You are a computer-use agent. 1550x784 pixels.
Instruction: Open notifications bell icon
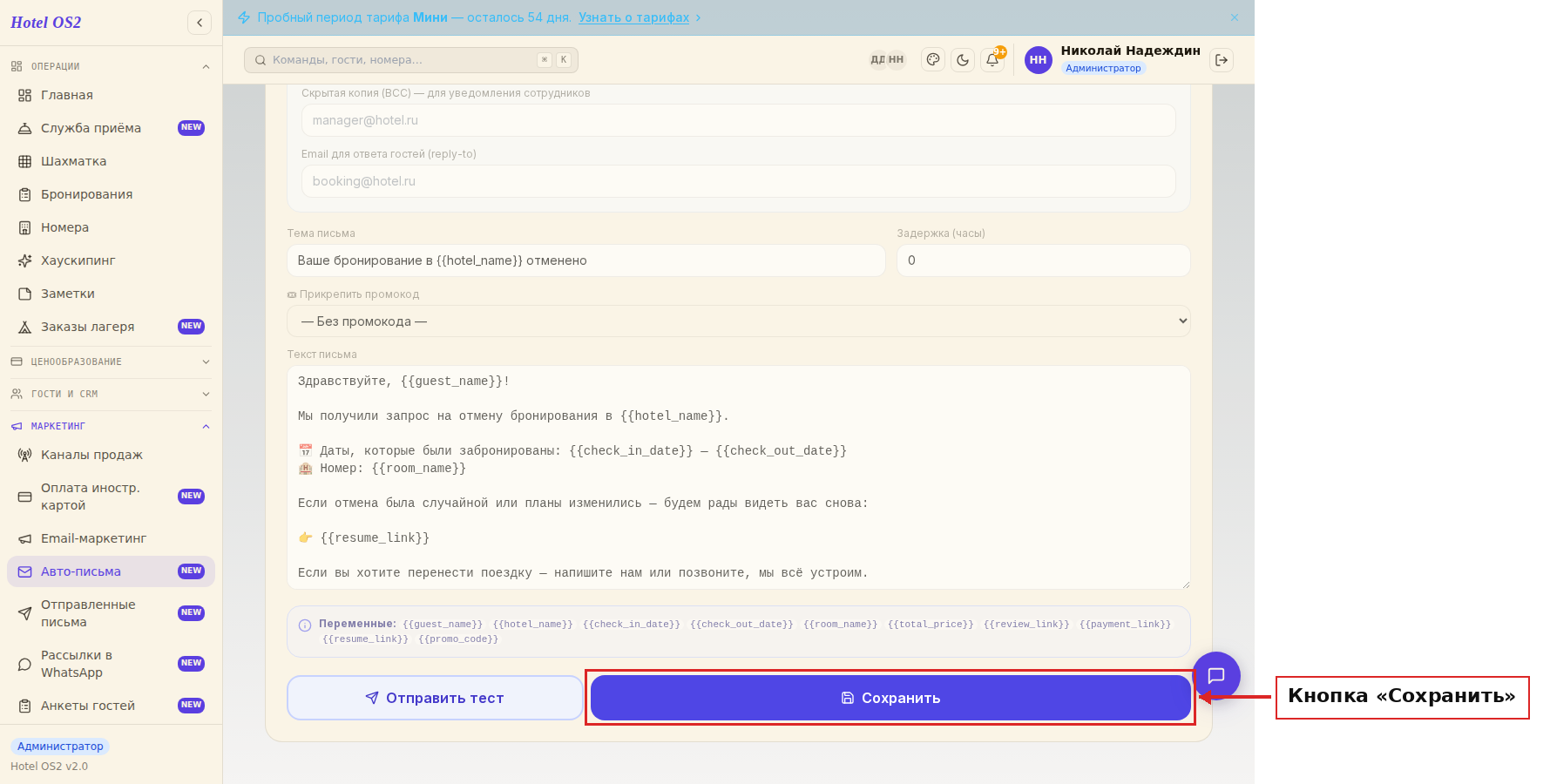click(992, 60)
